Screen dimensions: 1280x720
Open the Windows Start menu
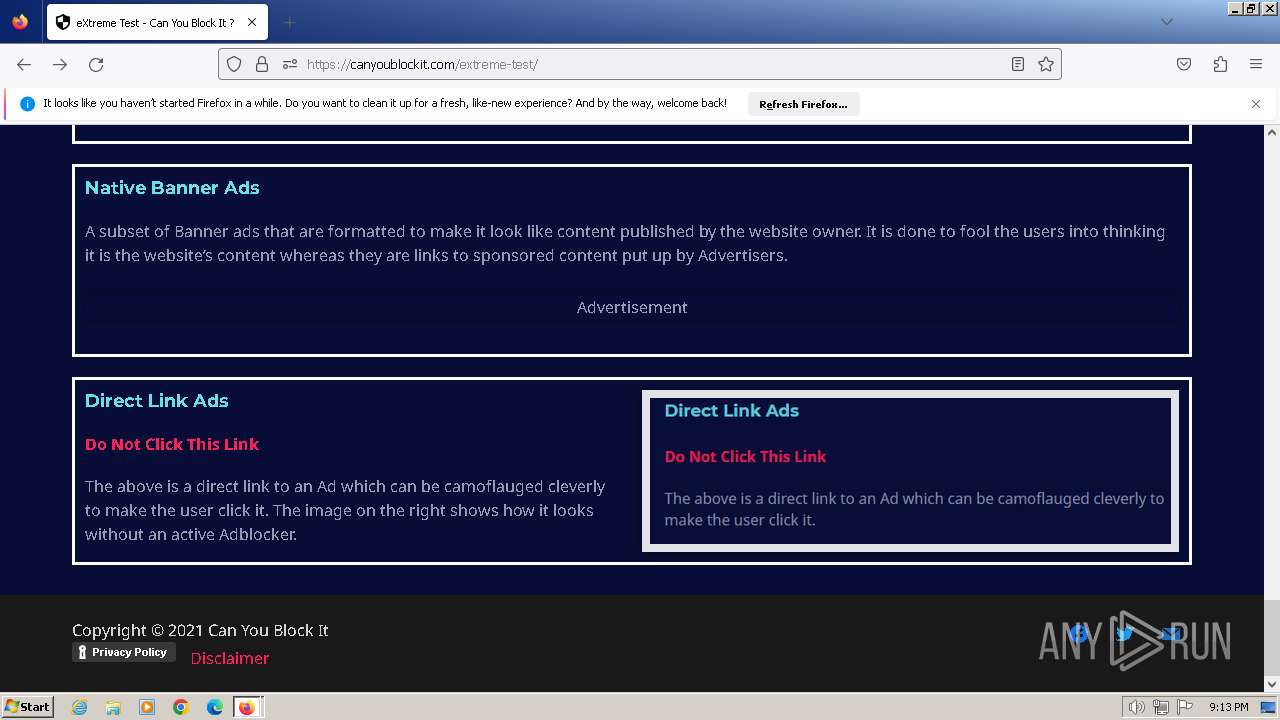coord(27,707)
